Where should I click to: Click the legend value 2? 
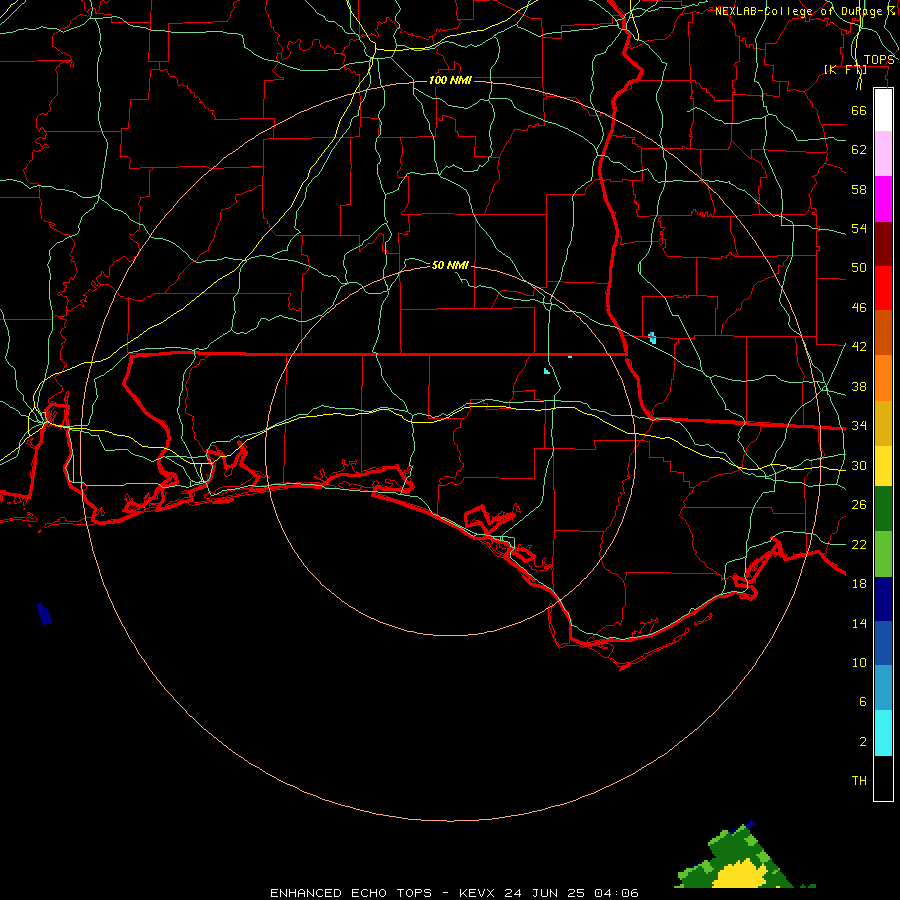863,742
